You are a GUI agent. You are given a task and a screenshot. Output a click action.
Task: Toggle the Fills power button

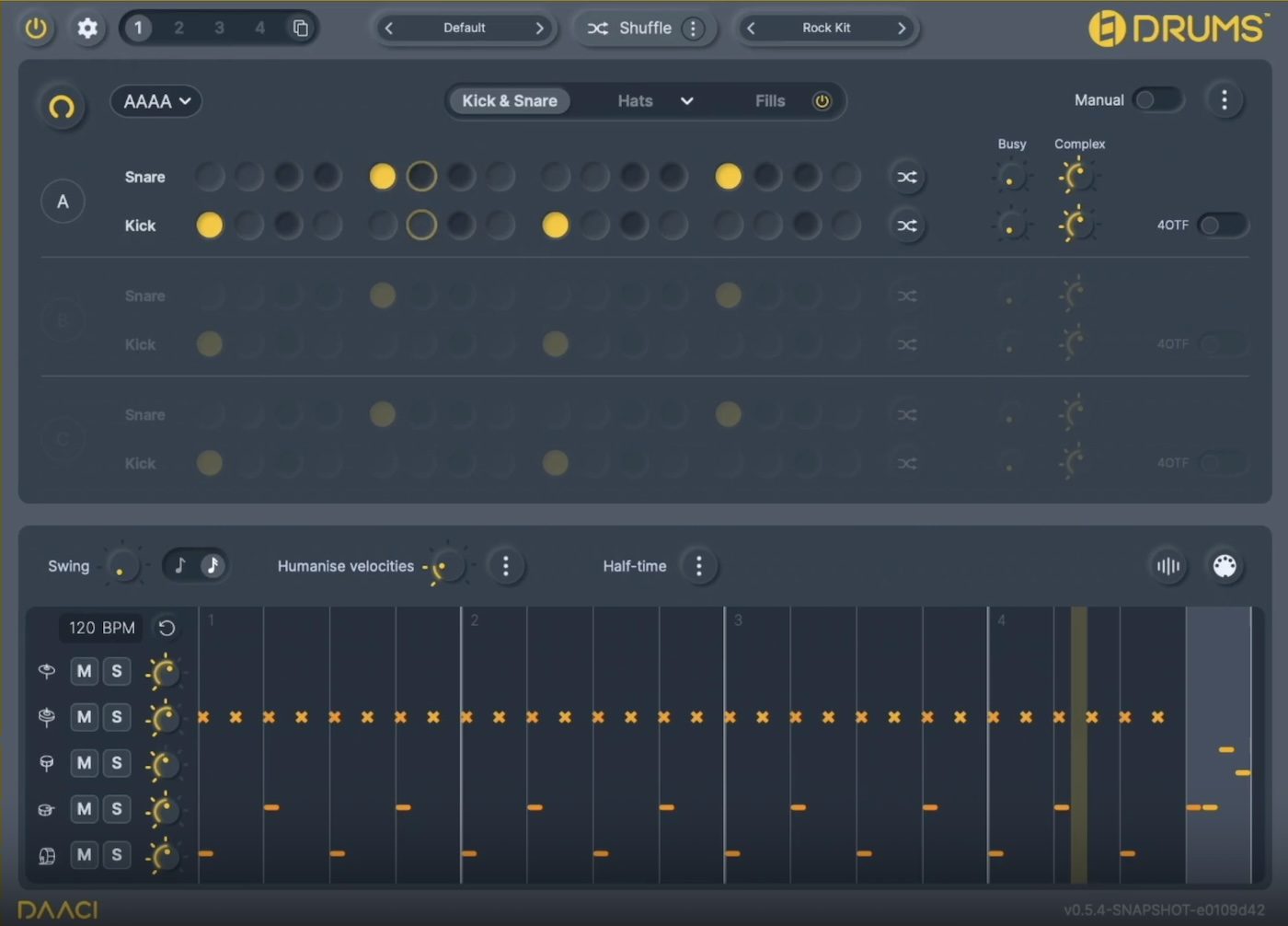[x=822, y=101]
